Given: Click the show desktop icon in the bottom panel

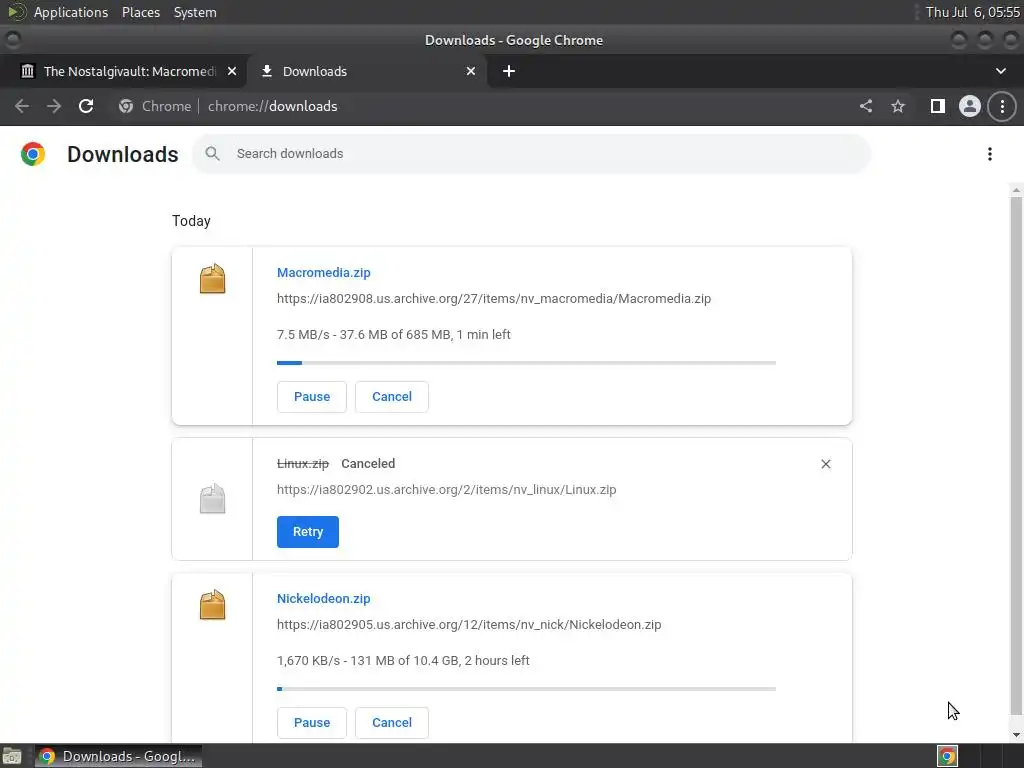Looking at the screenshot, I should pos(12,756).
